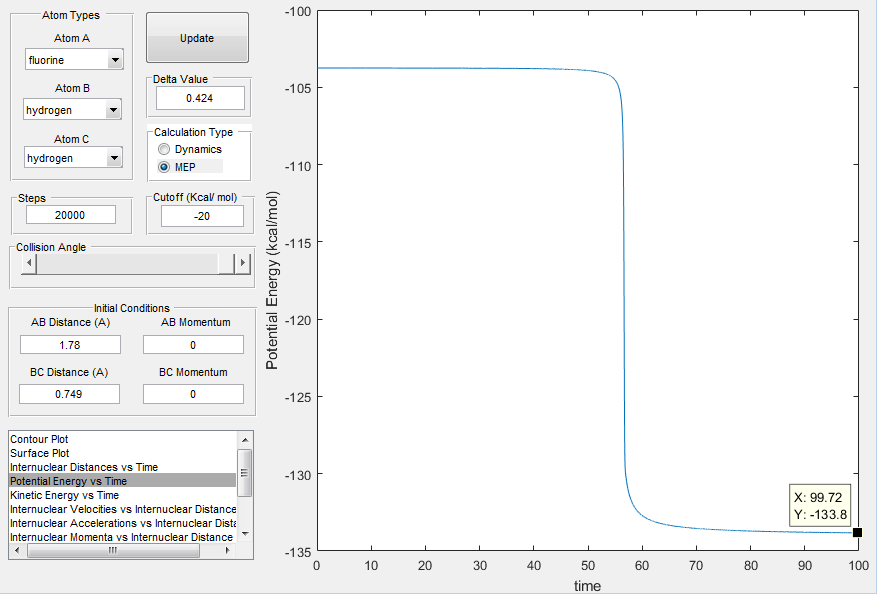The image size is (877, 594).
Task: Click Collision Angle slider left arrow
Action: pyautogui.click(x=29, y=262)
